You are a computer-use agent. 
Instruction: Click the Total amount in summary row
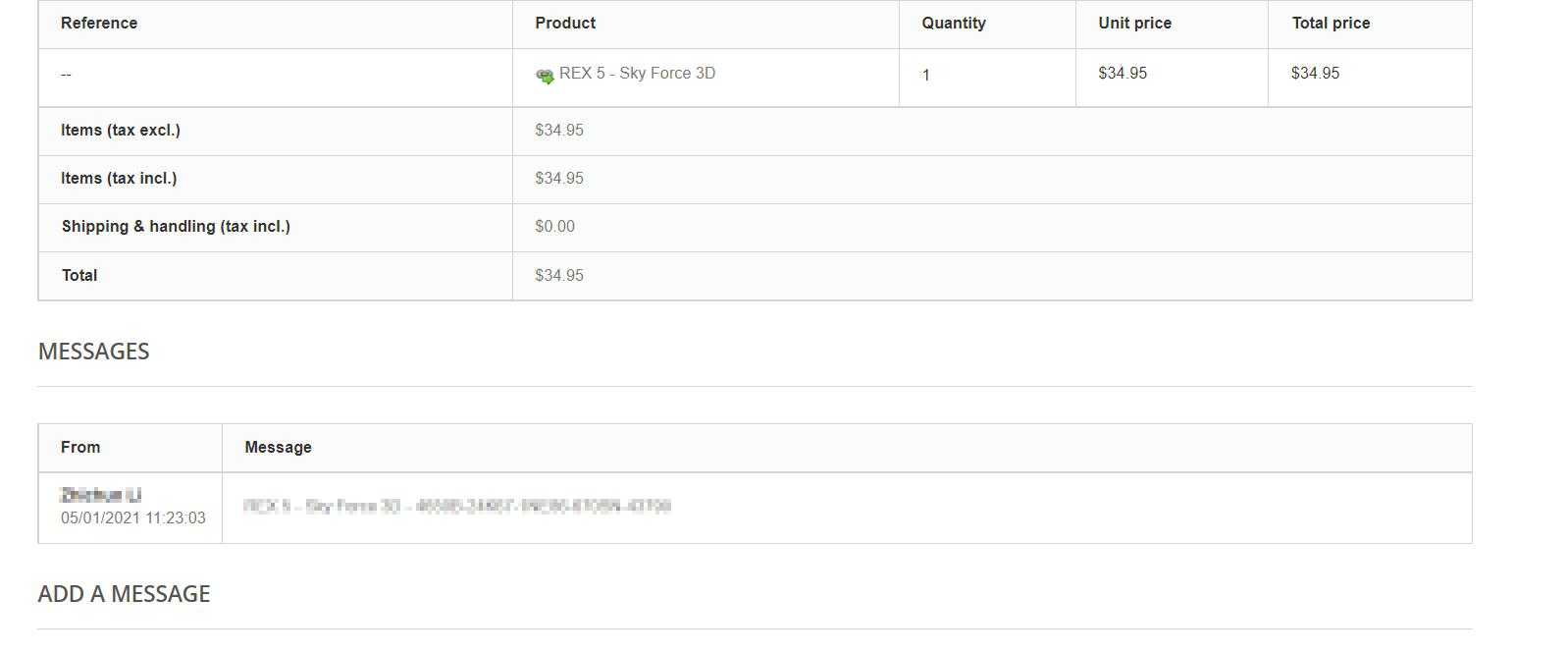pos(558,276)
